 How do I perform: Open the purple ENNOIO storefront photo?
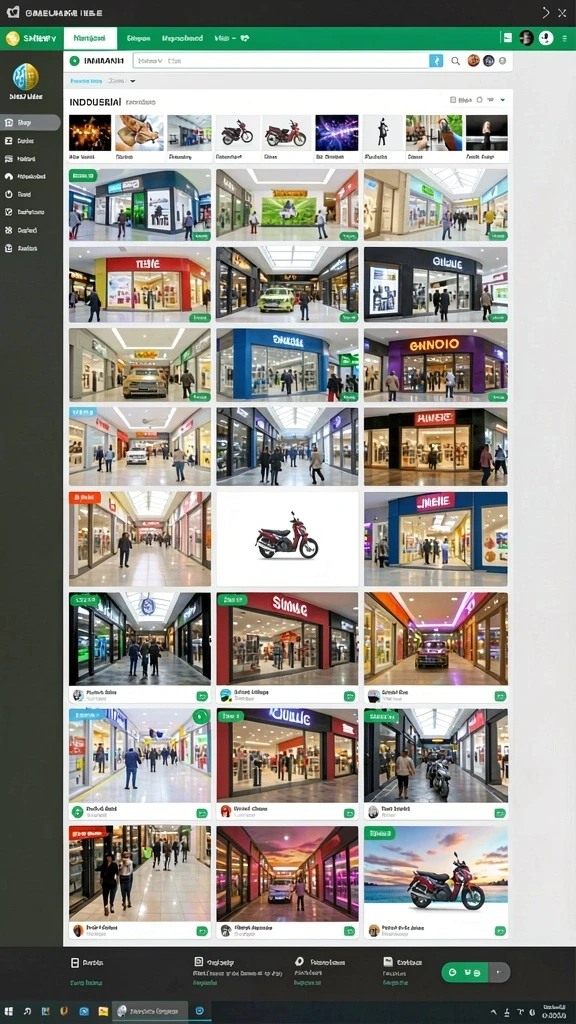coord(436,365)
